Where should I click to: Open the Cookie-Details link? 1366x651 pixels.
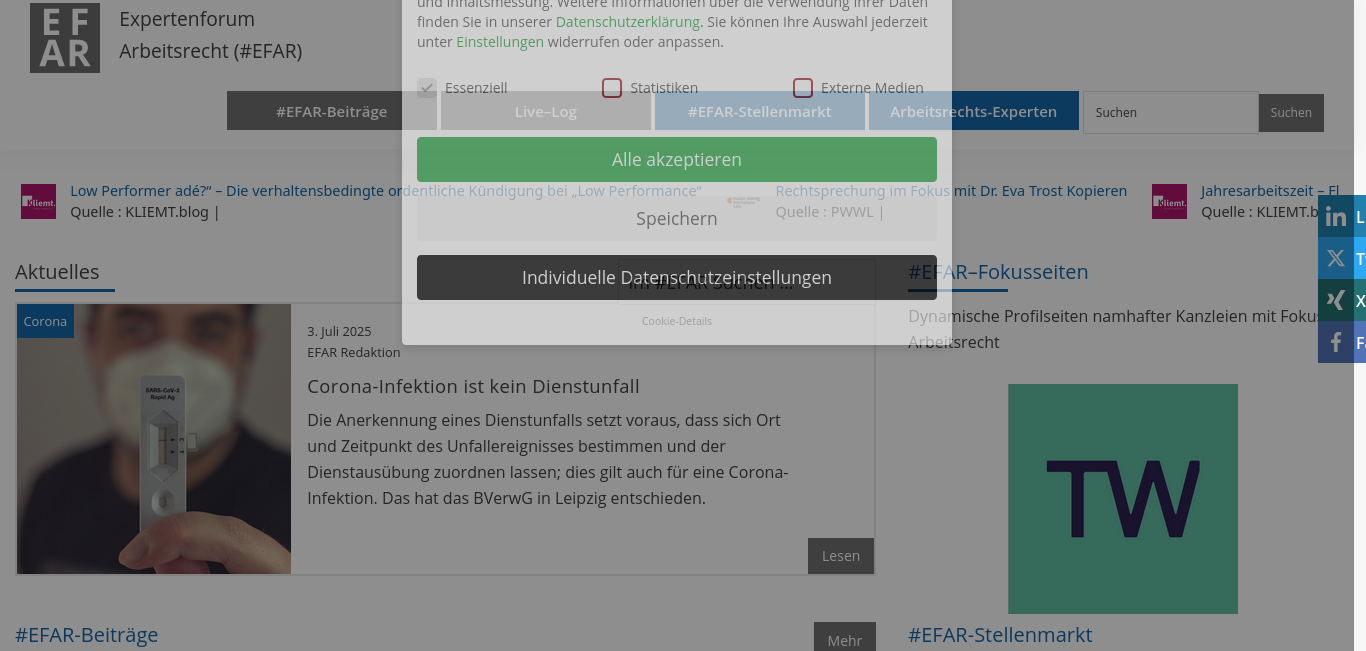point(677,321)
